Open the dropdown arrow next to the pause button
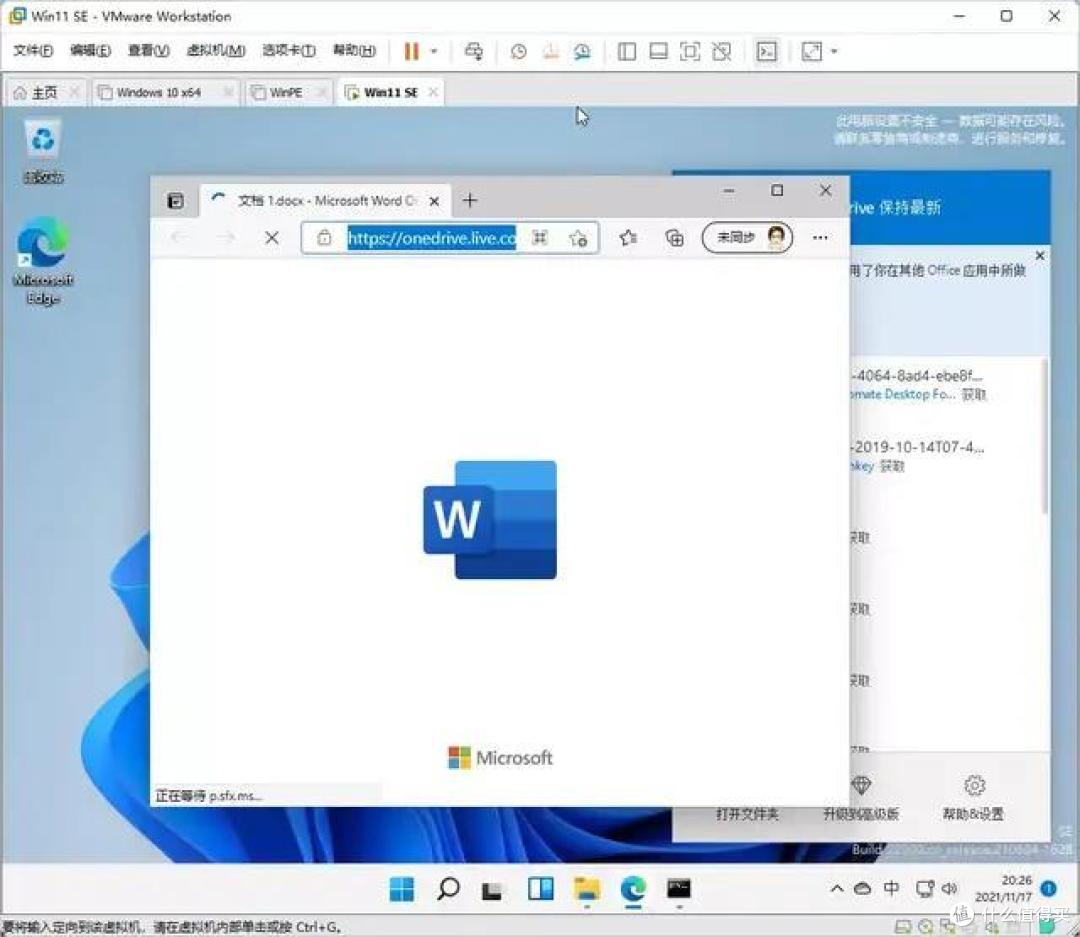The height and width of the screenshot is (937, 1080). click(434, 52)
